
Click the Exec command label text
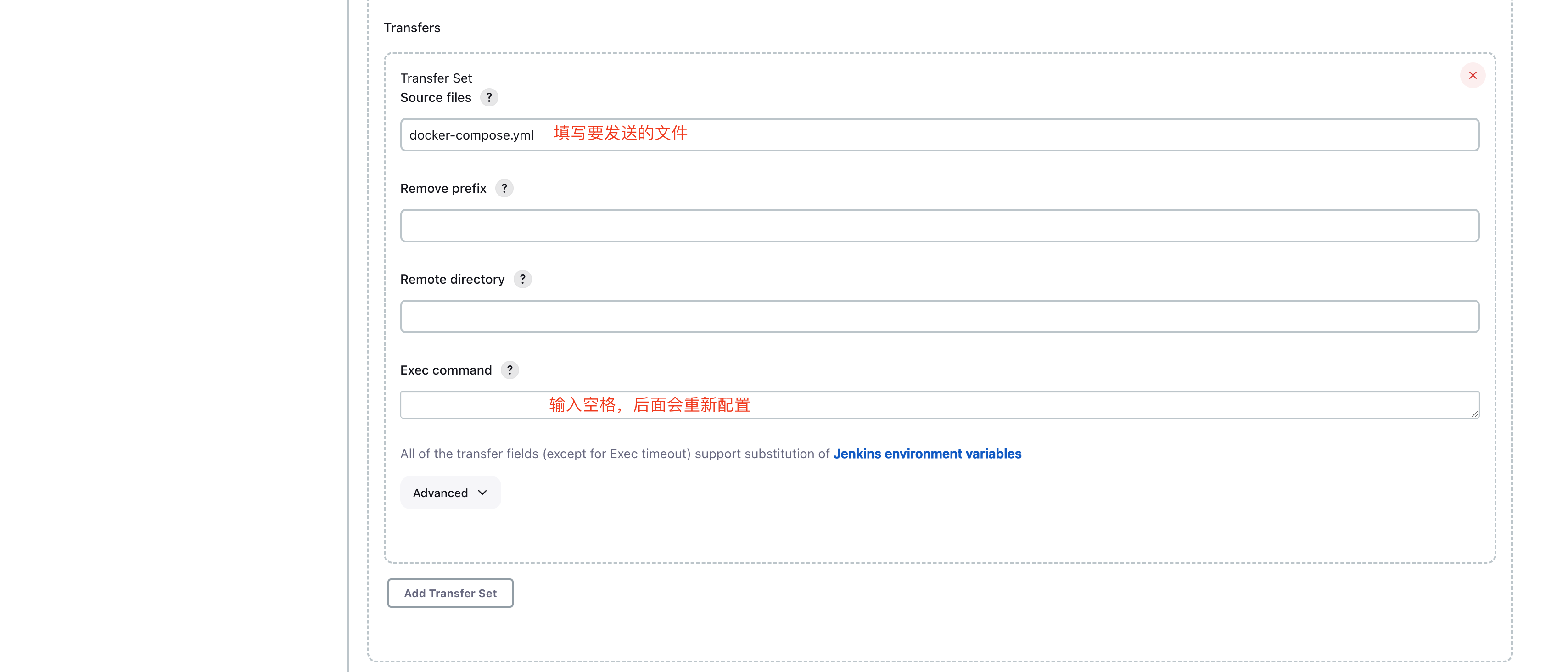(446, 370)
